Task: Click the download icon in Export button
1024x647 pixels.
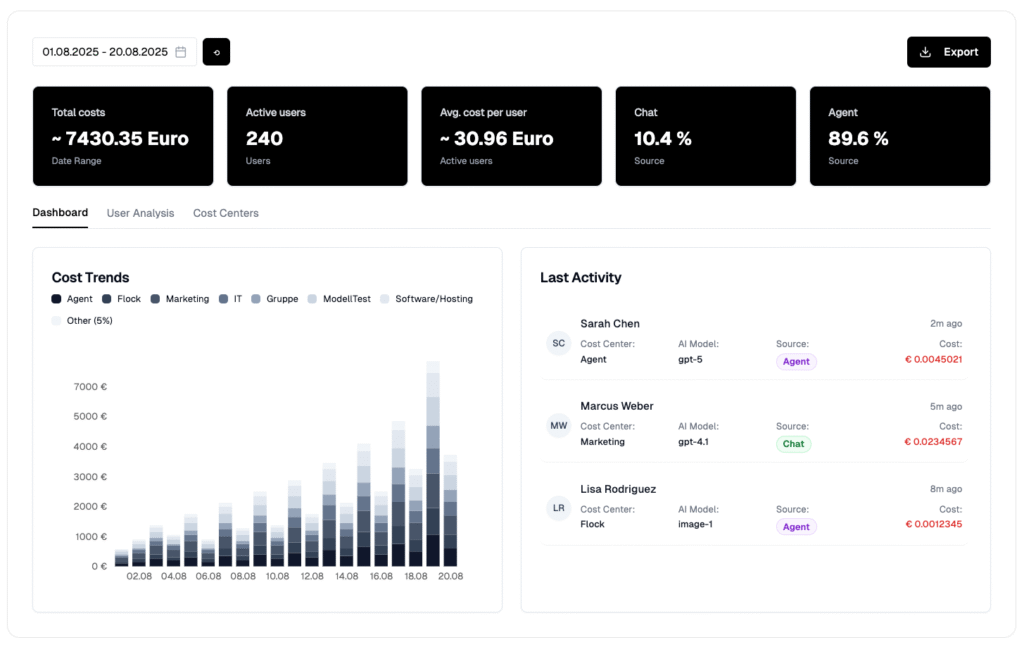Action: [x=925, y=52]
